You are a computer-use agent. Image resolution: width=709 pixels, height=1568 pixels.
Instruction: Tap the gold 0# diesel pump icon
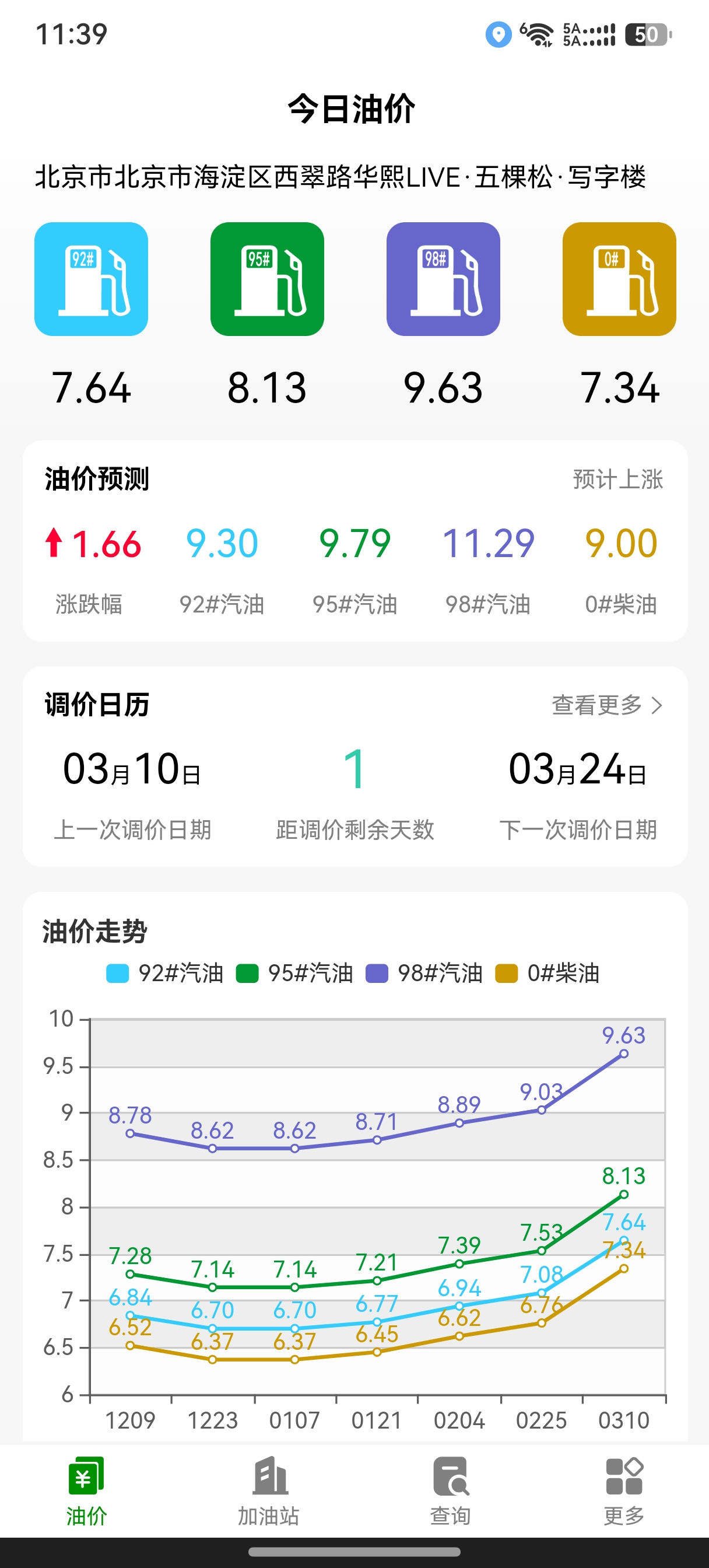tap(619, 279)
